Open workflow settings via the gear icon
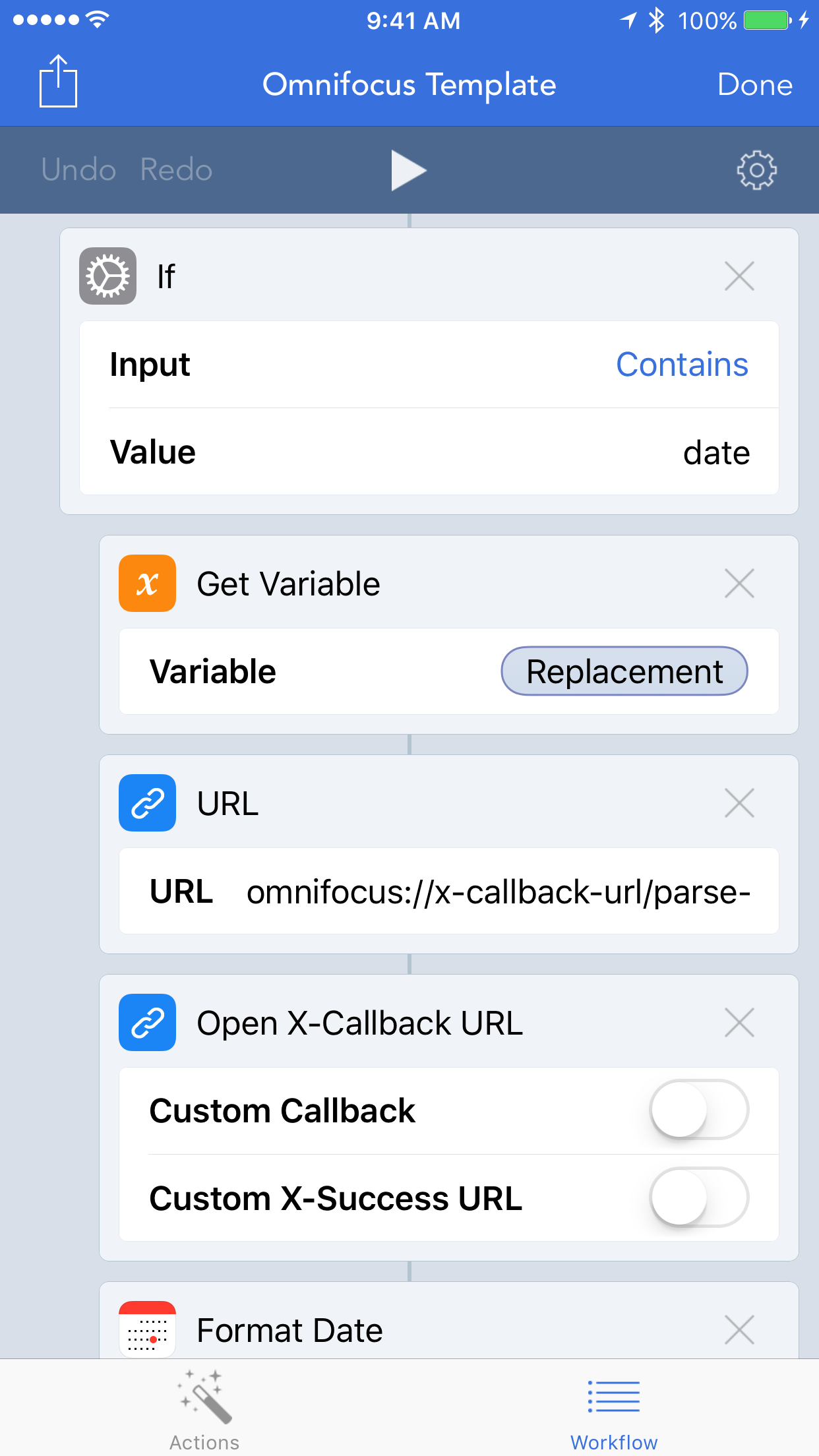The width and height of the screenshot is (819, 1456). pos(755,169)
